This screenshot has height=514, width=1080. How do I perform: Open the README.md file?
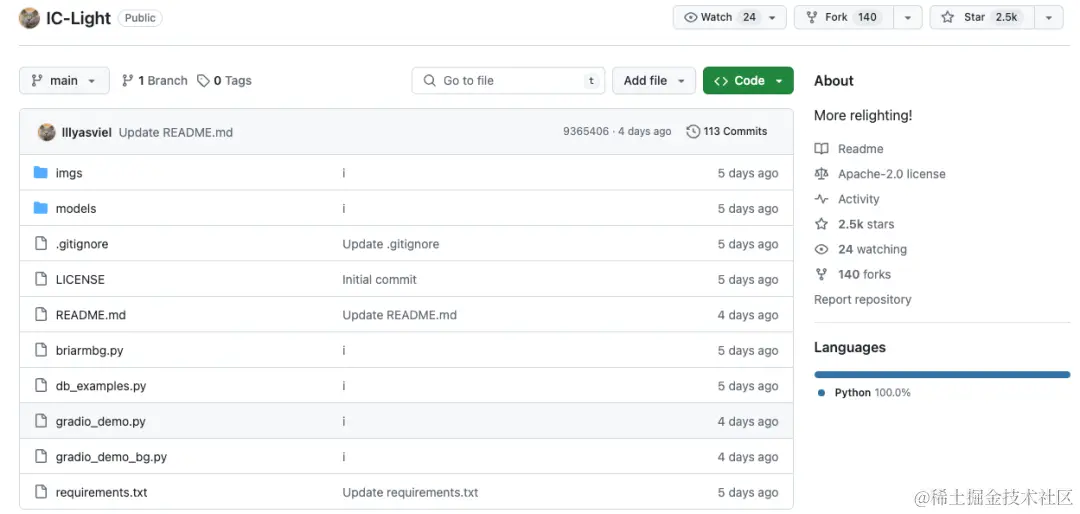[x=91, y=315]
